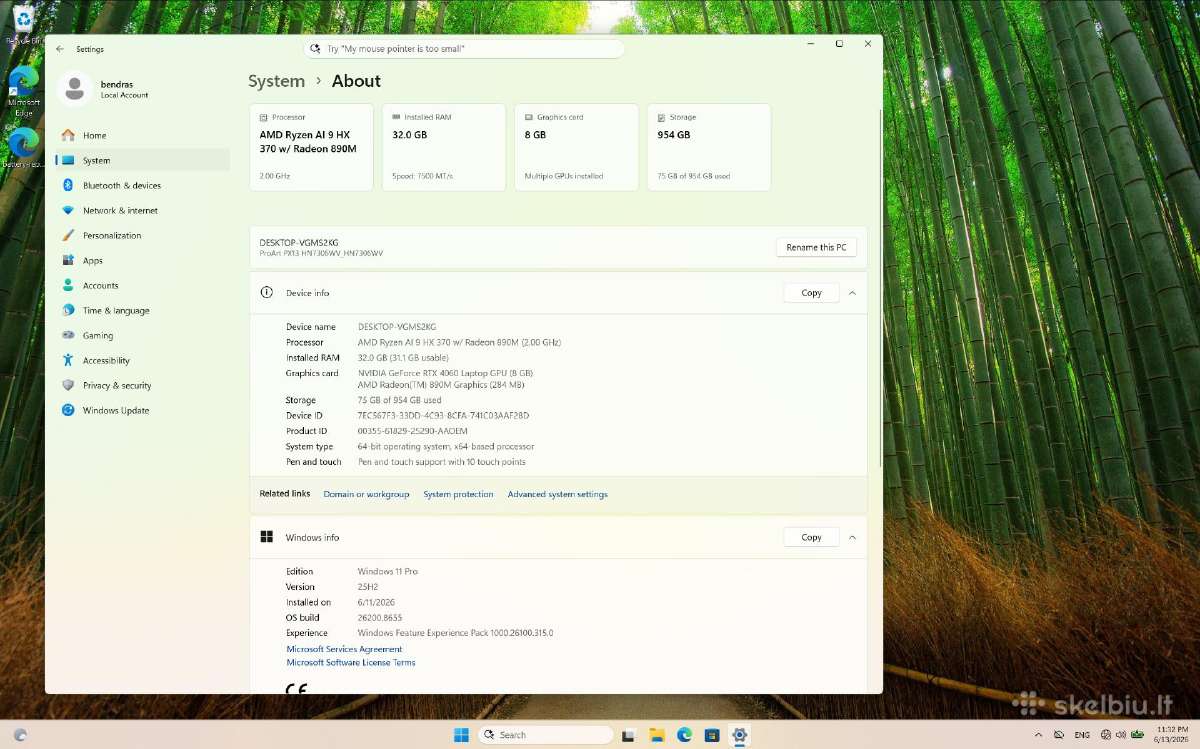The width and height of the screenshot is (1200, 749).
Task: Click NVIDIA GeForce RTX 4060 Laptop GPU text
Action: pos(445,373)
